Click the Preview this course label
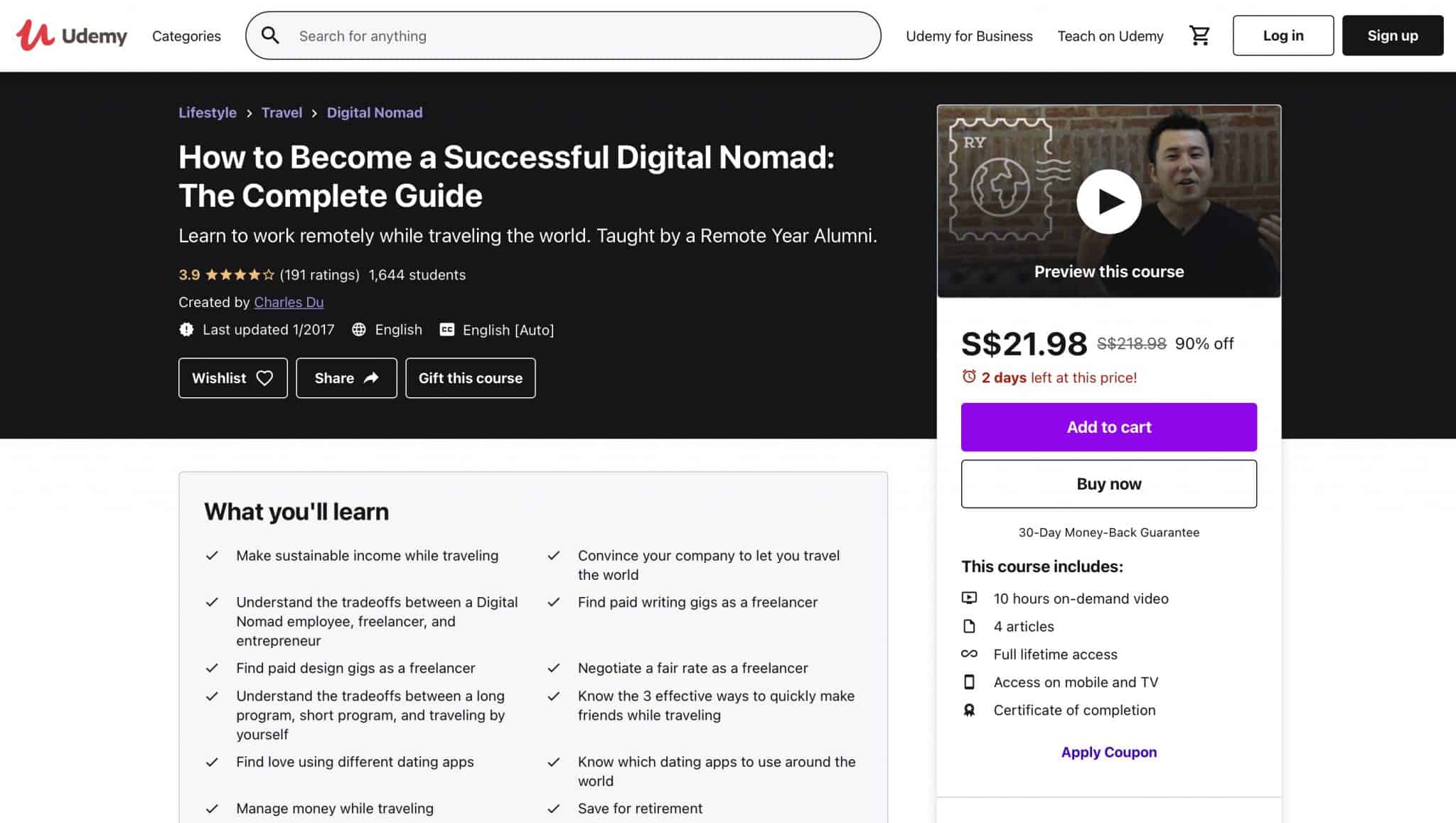1456x823 pixels. point(1108,271)
